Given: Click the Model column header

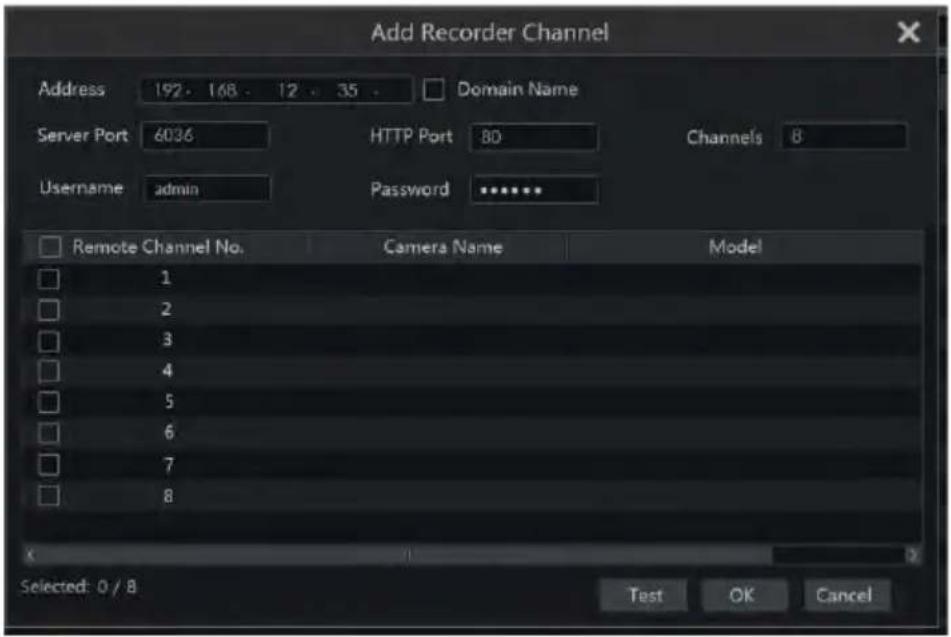Looking at the screenshot, I should click(x=734, y=247).
